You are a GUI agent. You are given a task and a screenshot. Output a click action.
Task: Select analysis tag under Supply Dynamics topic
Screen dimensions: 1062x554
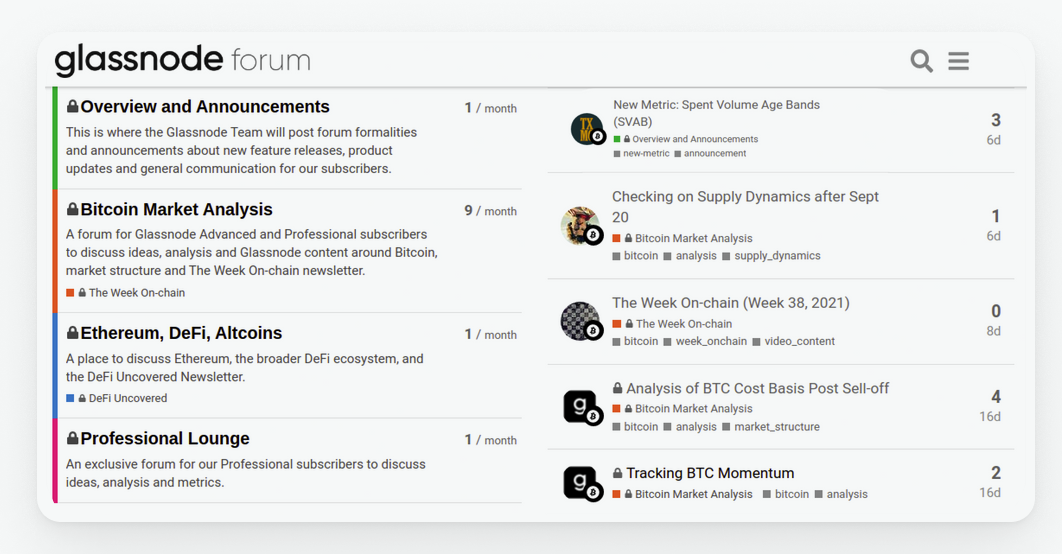pos(690,256)
